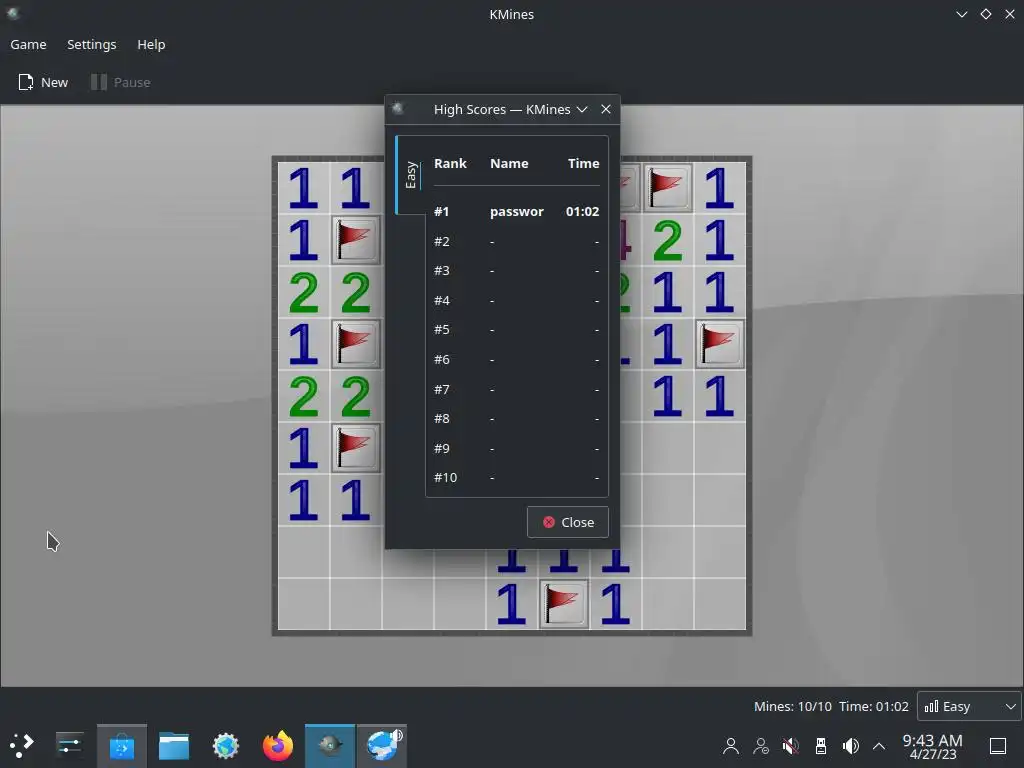This screenshot has width=1024, height=768.
Task: Launch Firefox from the taskbar
Action: coord(278,746)
